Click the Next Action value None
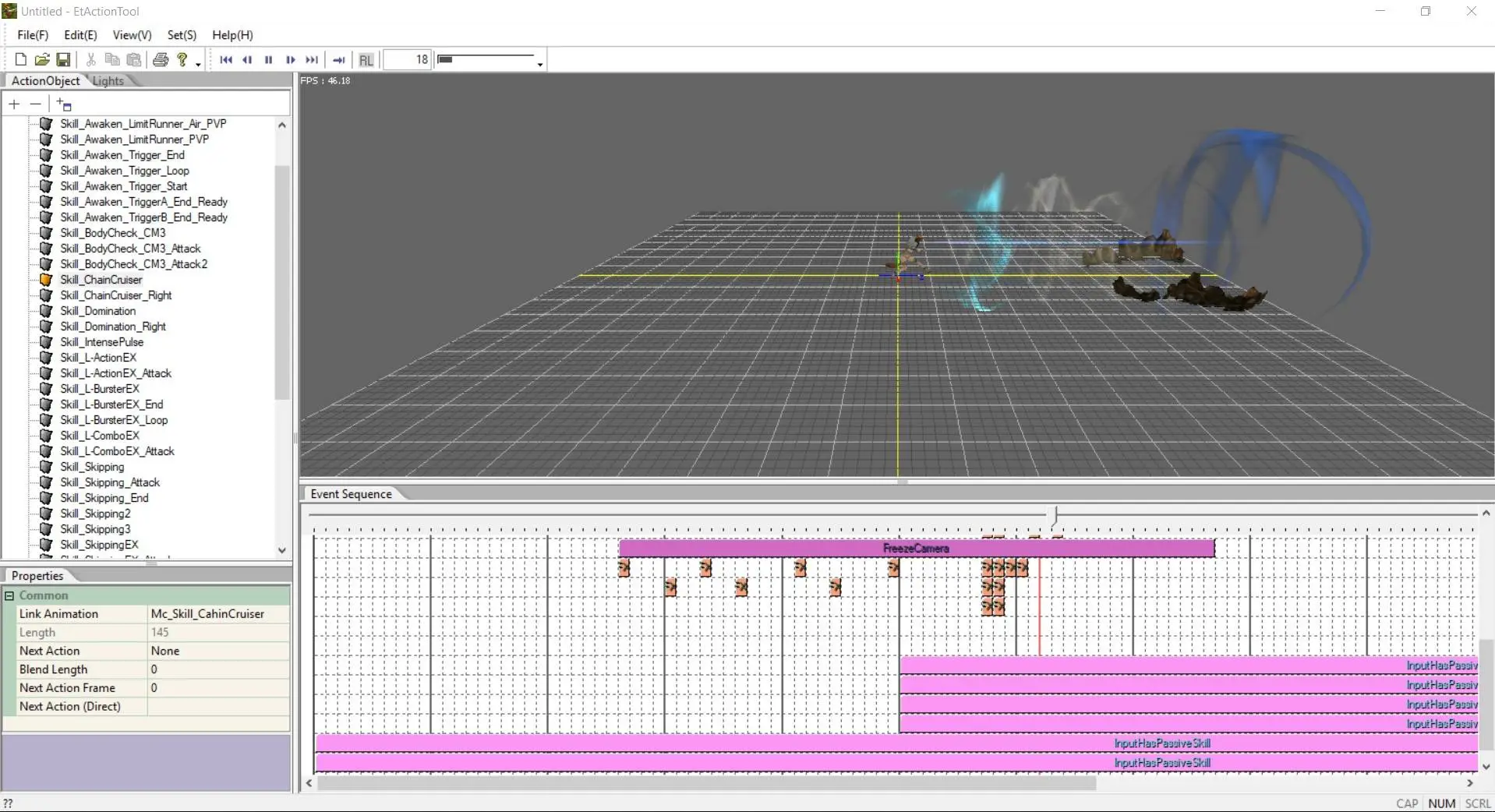 point(218,651)
